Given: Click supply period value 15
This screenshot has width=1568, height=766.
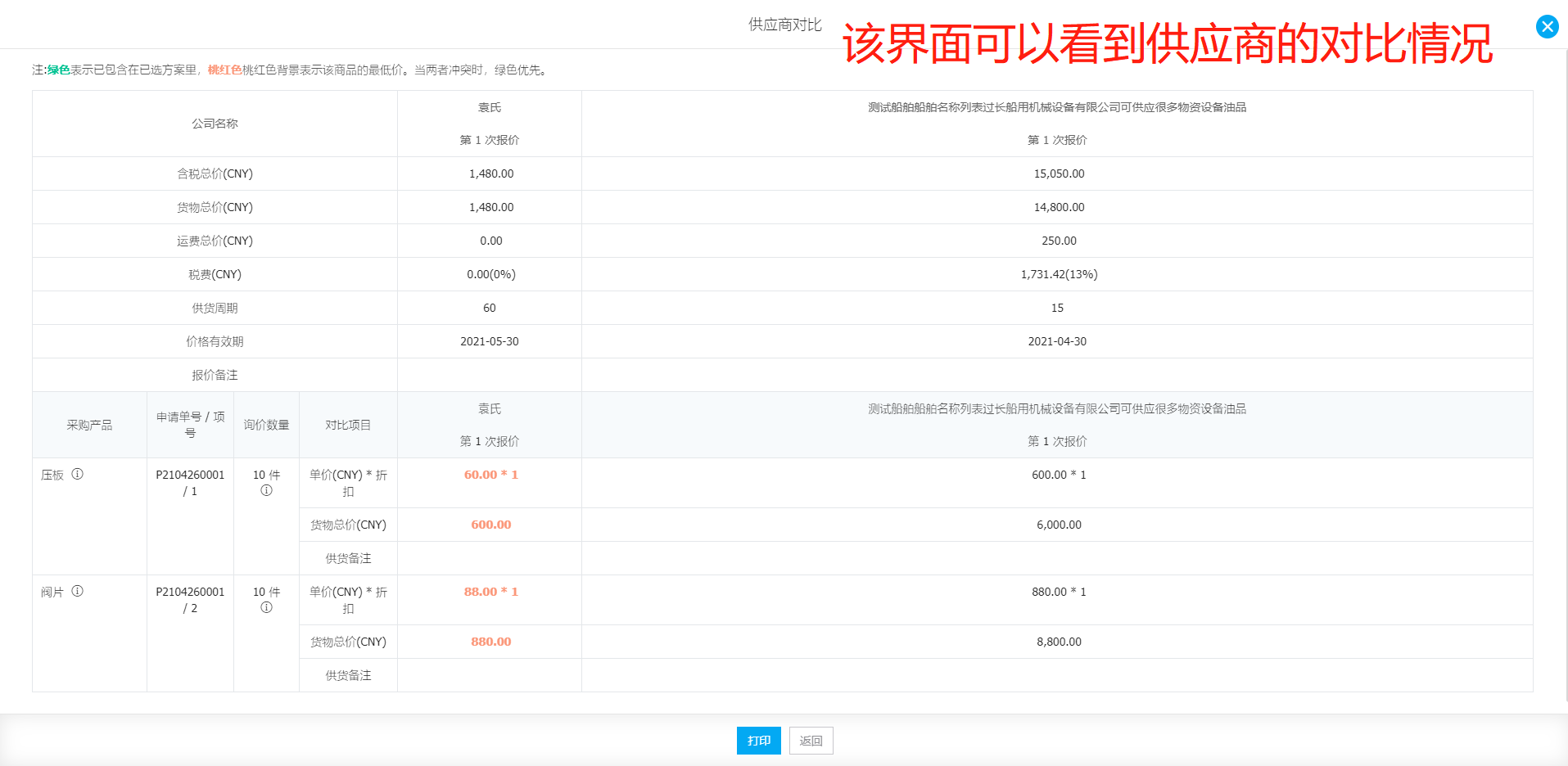Looking at the screenshot, I should pos(1057,308).
